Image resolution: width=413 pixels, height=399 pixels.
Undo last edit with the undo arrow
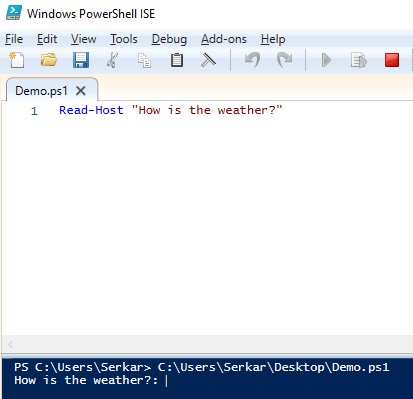252,60
